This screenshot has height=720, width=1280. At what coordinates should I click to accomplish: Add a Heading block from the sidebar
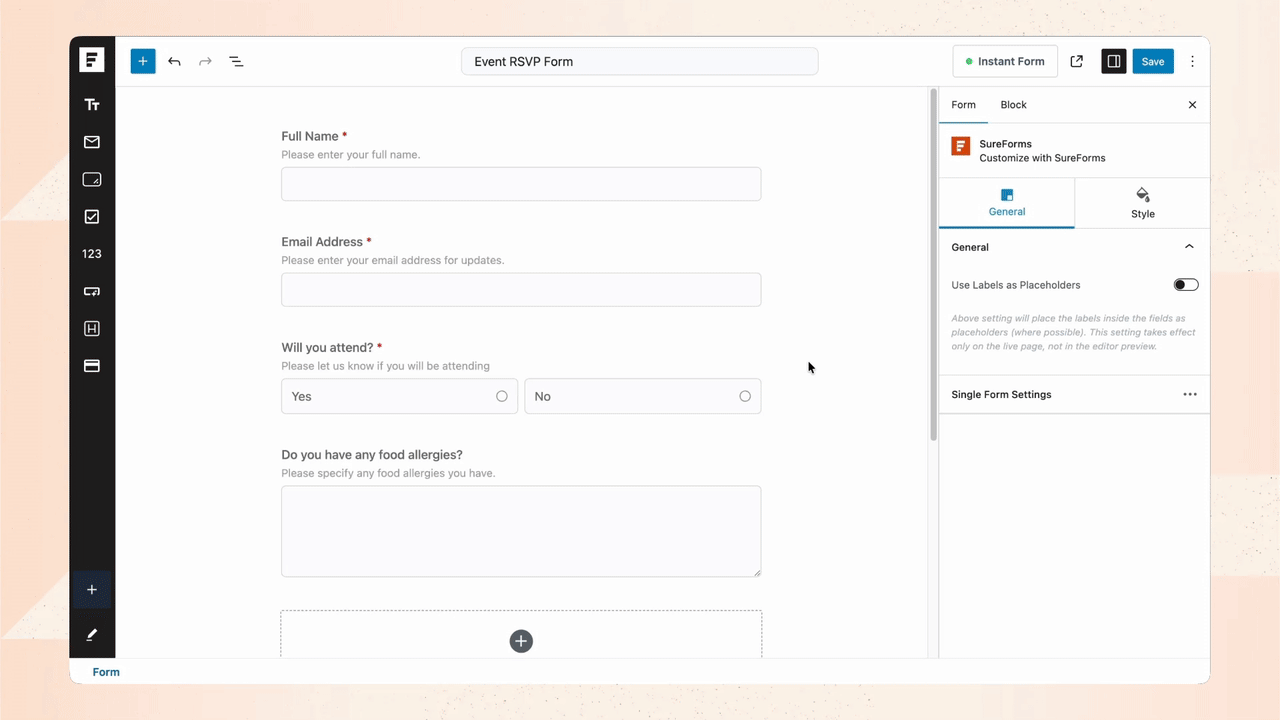click(92, 329)
